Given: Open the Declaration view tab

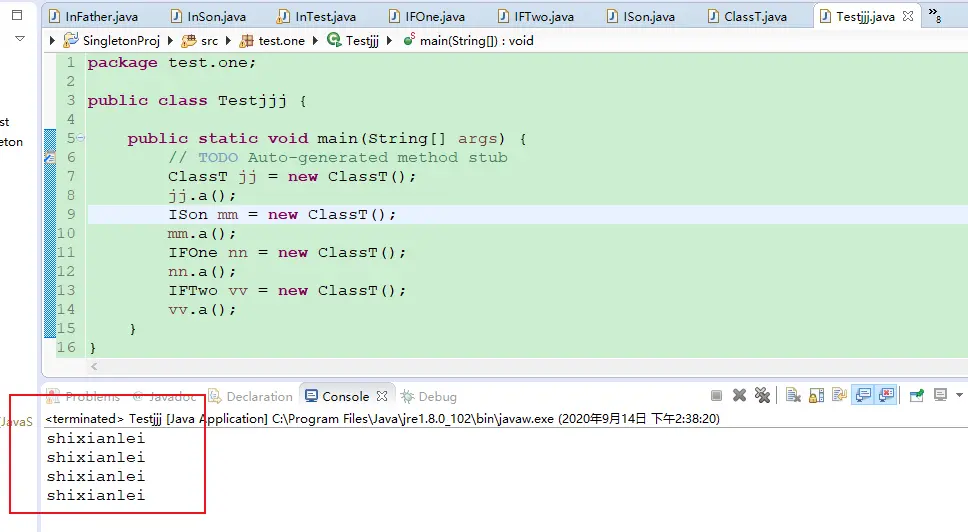Looking at the screenshot, I should coord(259,397).
